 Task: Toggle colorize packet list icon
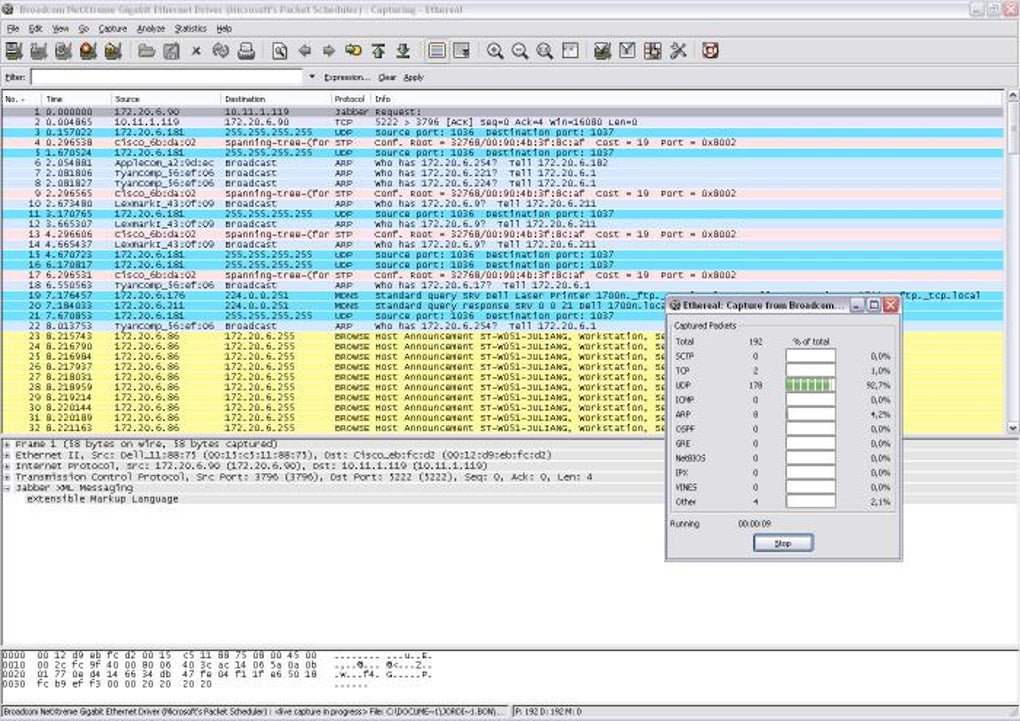pyautogui.click(x=437, y=51)
